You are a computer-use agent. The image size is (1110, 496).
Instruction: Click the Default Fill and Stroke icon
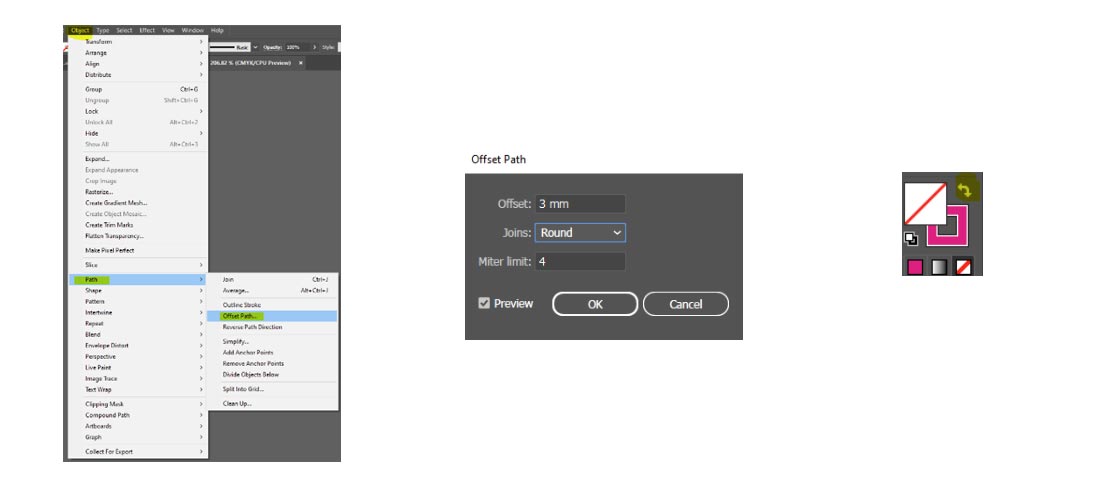pyautogui.click(x=910, y=239)
